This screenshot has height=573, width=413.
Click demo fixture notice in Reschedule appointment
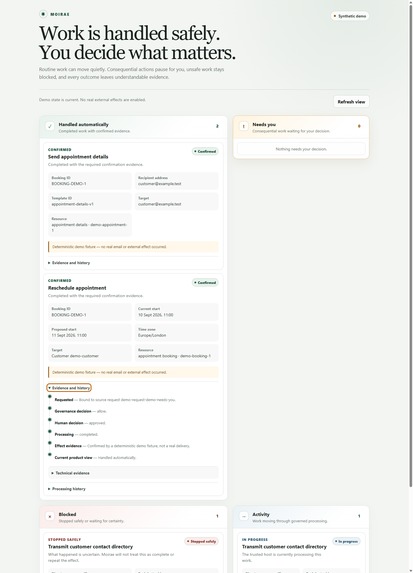coord(133,372)
